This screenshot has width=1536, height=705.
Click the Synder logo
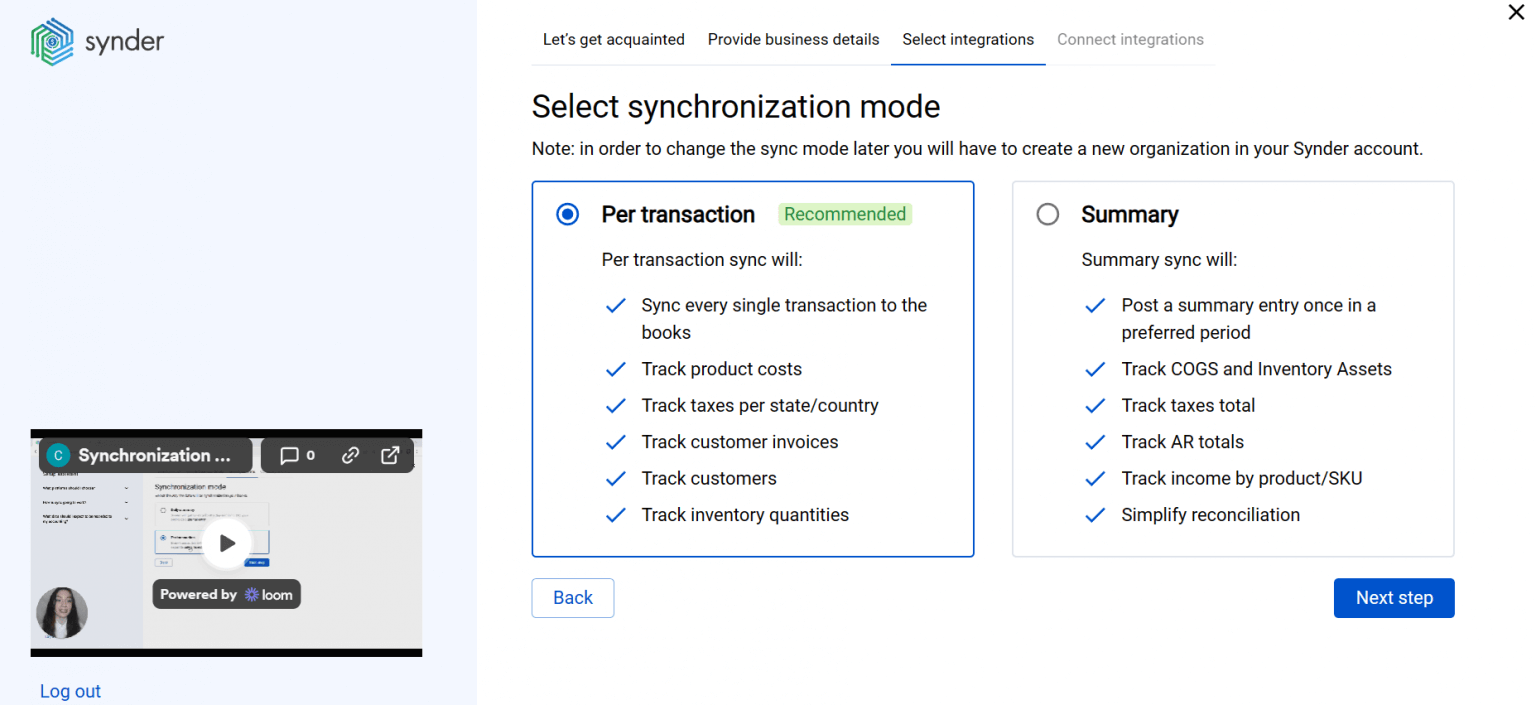coord(97,40)
